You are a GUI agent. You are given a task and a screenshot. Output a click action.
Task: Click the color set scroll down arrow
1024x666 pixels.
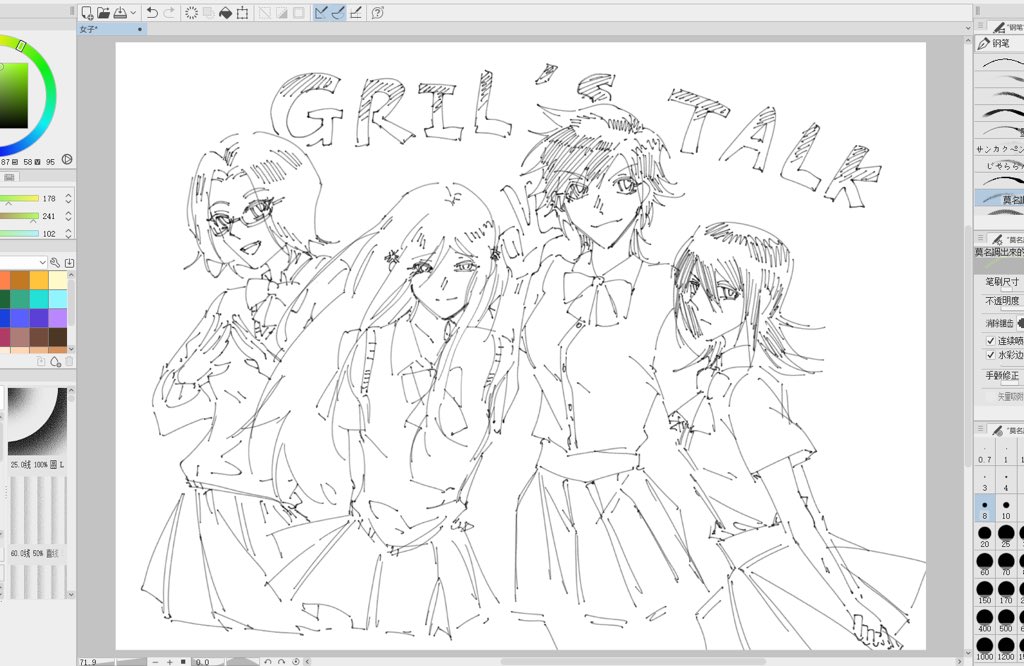tap(71, 349)
